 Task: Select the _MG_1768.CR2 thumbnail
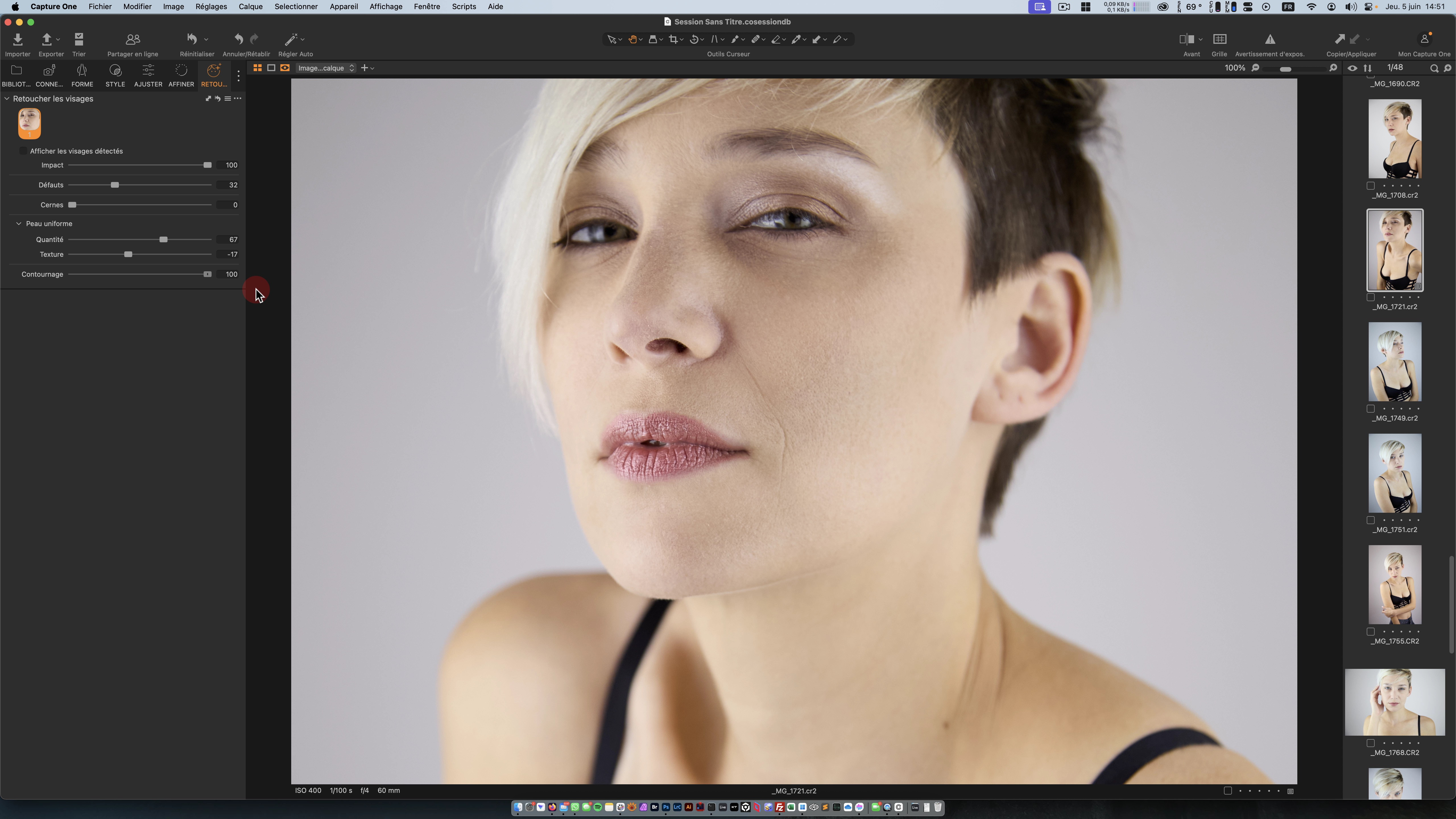coord(1394,702)
